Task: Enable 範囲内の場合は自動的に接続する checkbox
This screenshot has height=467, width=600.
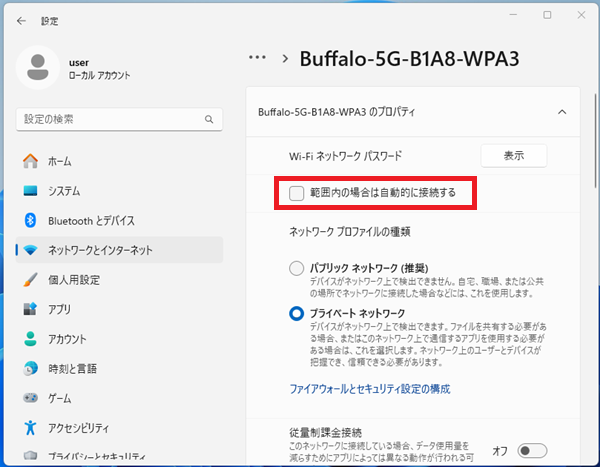Action: (297, 193)
